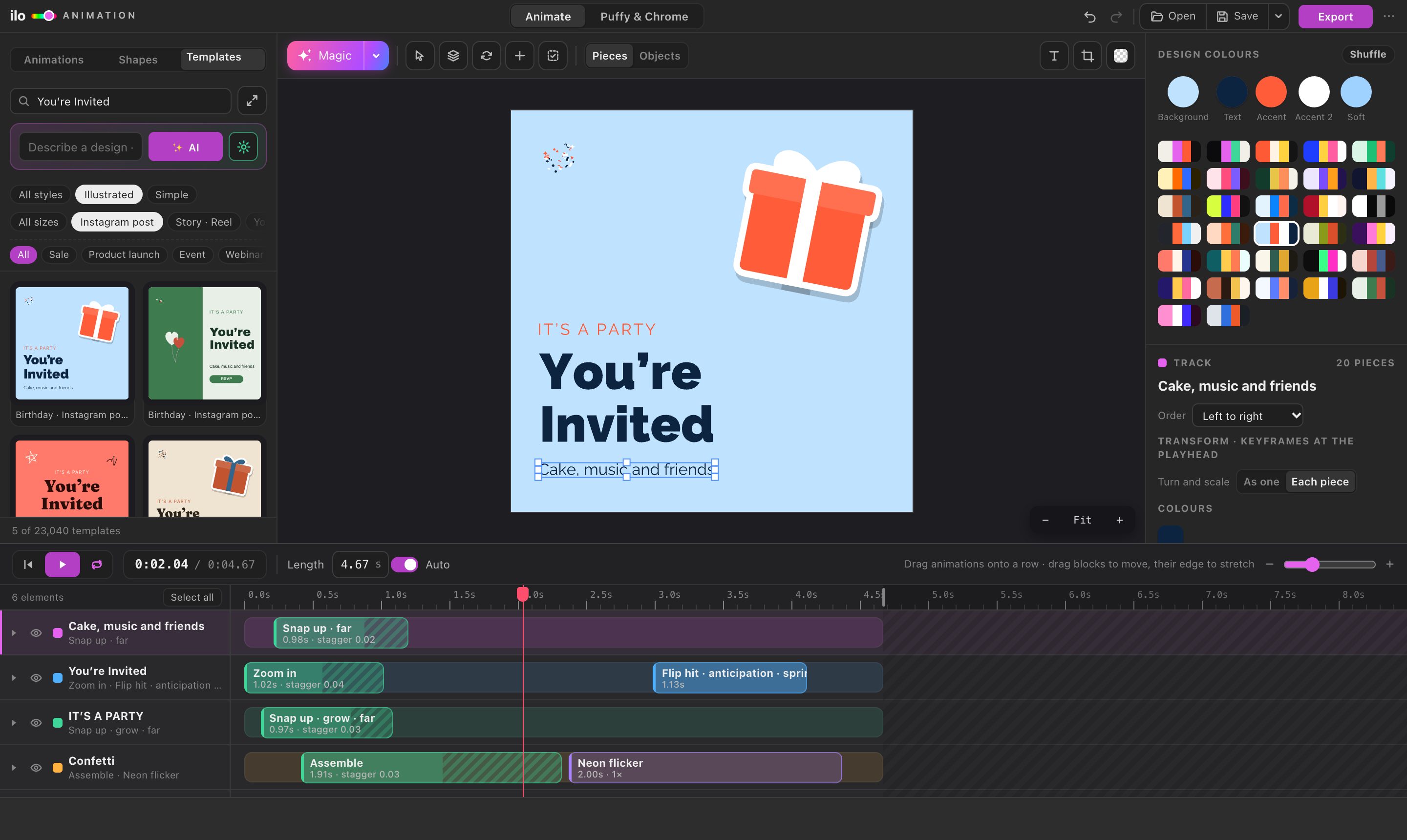Select the Crop tool icon
The width and height of the screenshot is (1407, 840).
pos(1087,56)
